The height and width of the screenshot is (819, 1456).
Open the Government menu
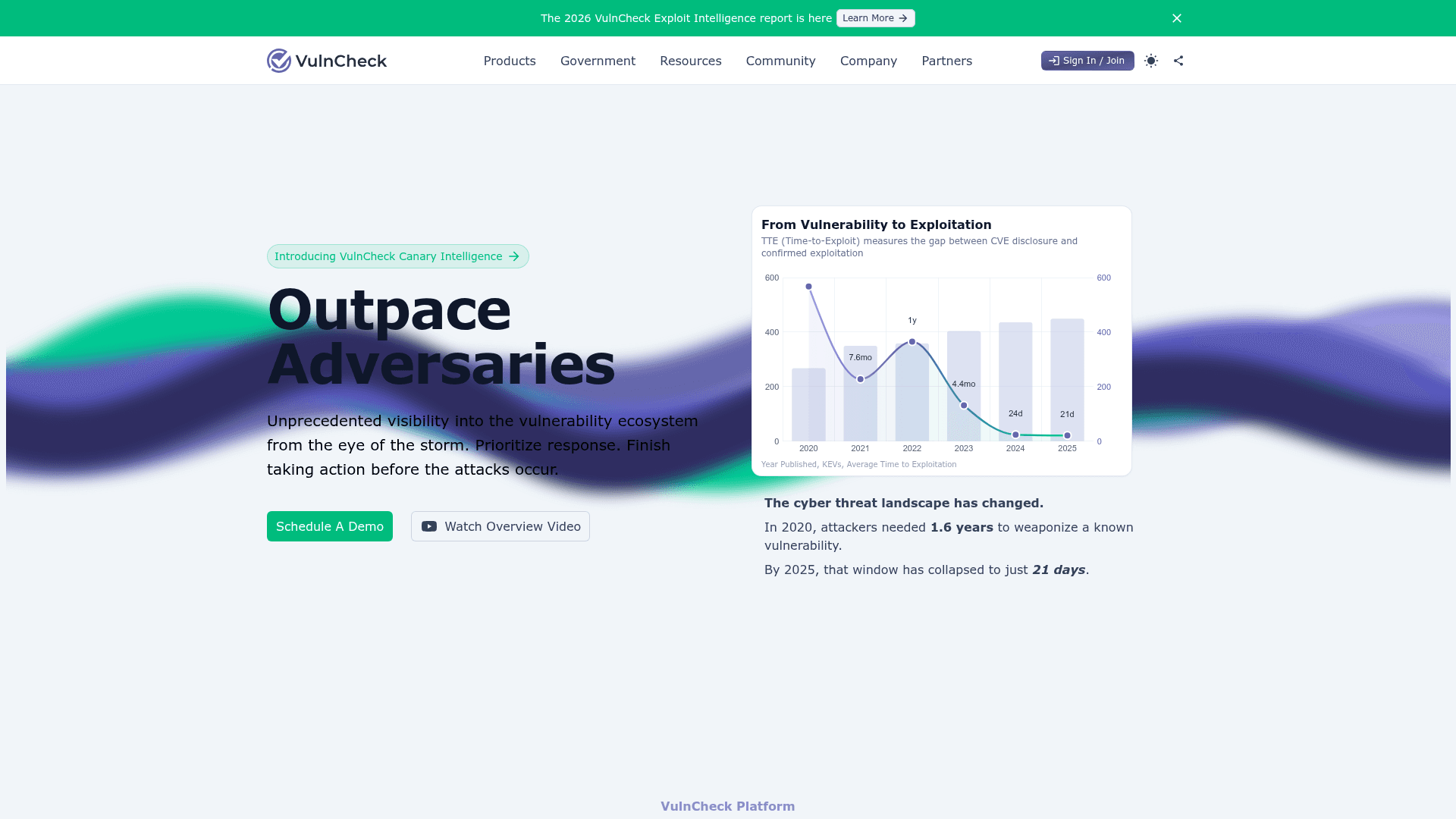pos(598,61)
